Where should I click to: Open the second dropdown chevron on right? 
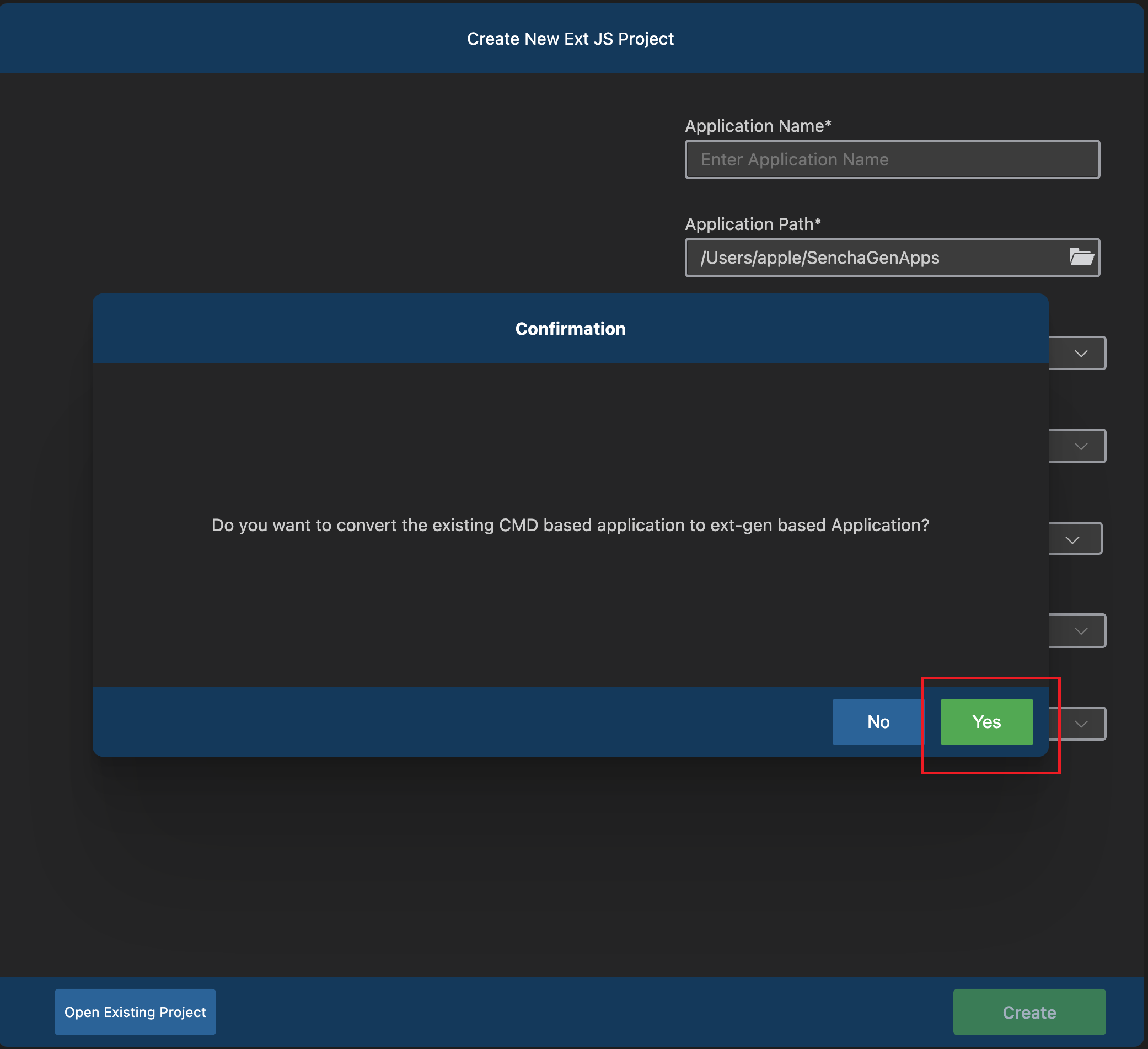[x=1080, y=446]
